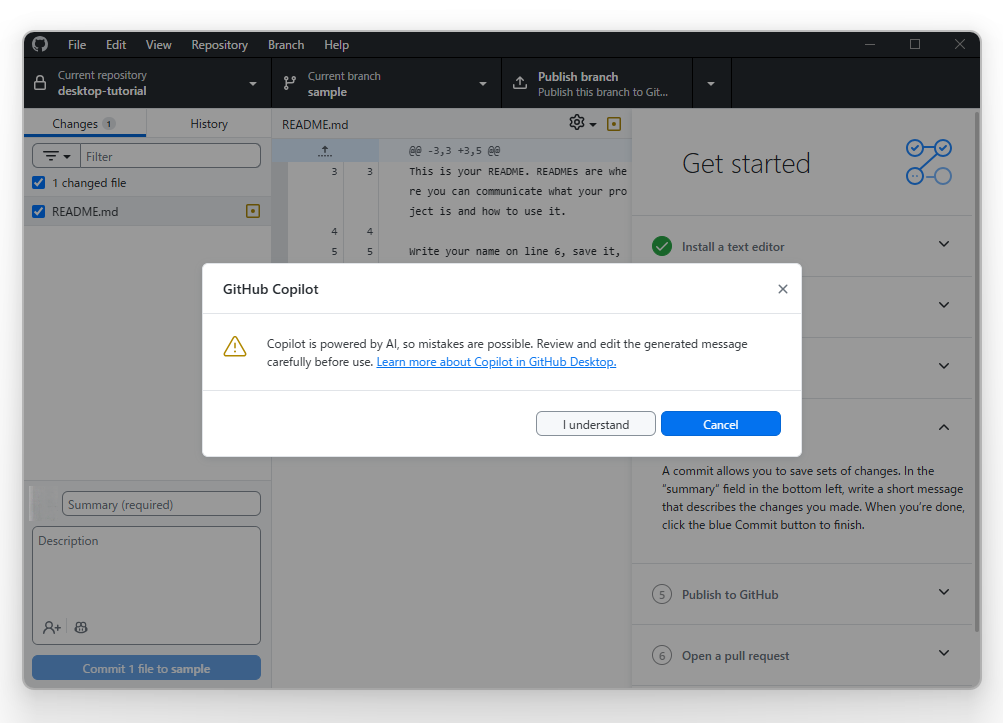Click the GitHub logo in the title bar
Image resolution: width=1003 pixels, height=723 pixels.
tap(39, 44)
